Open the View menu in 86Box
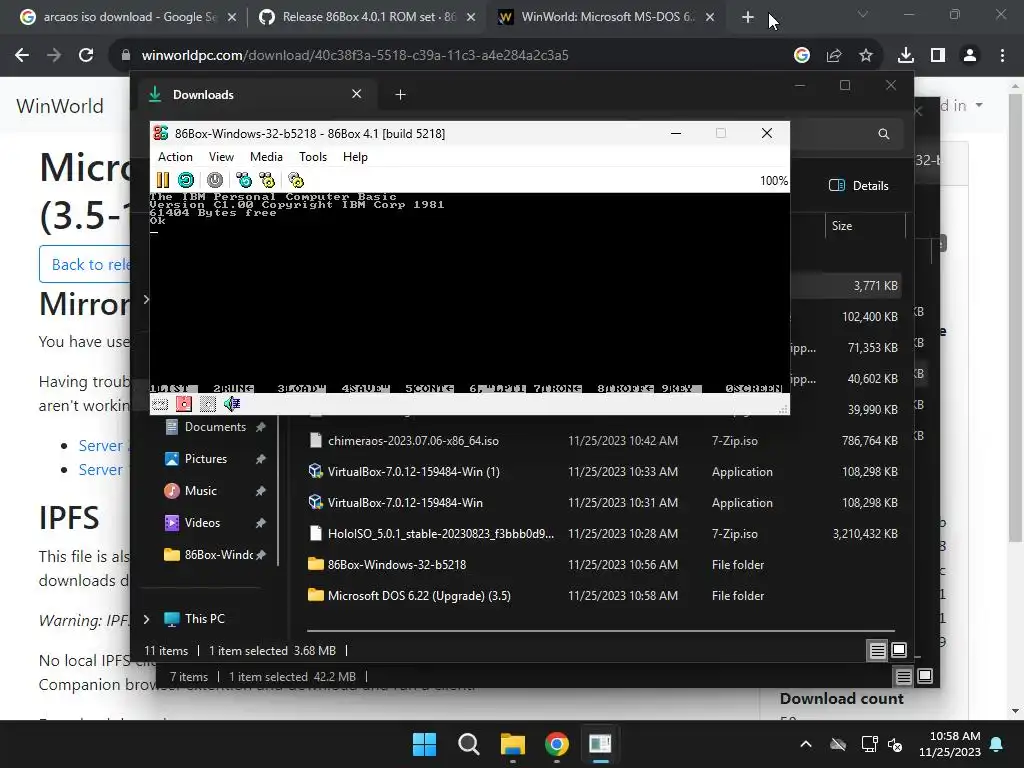 [x=221, y=157]
